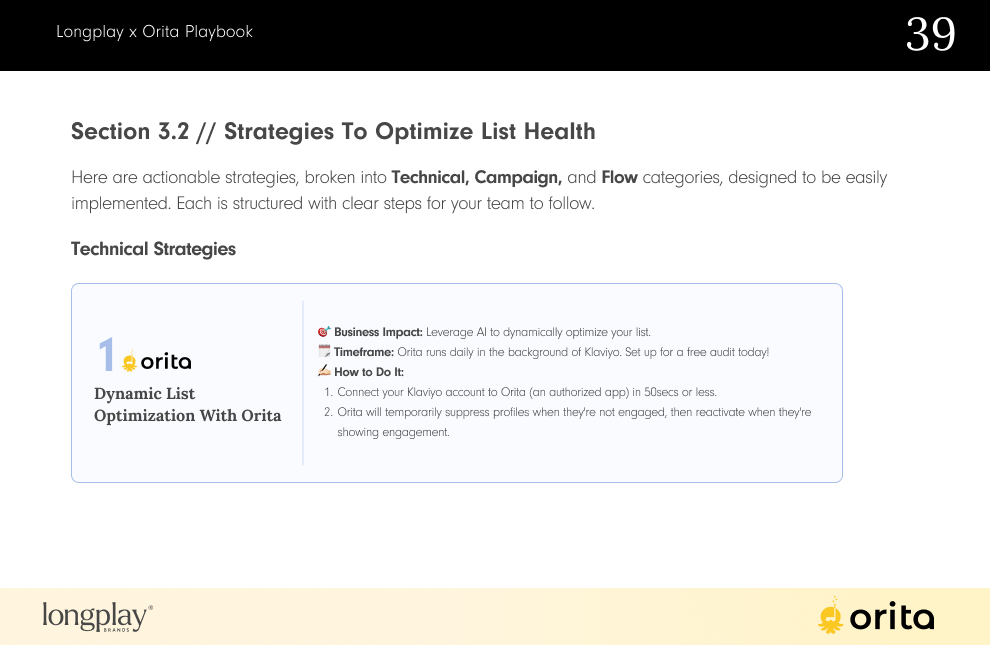Click the line 'showing engagement.'
This screenshot has height=645, width=990.
tap(393, 432)
